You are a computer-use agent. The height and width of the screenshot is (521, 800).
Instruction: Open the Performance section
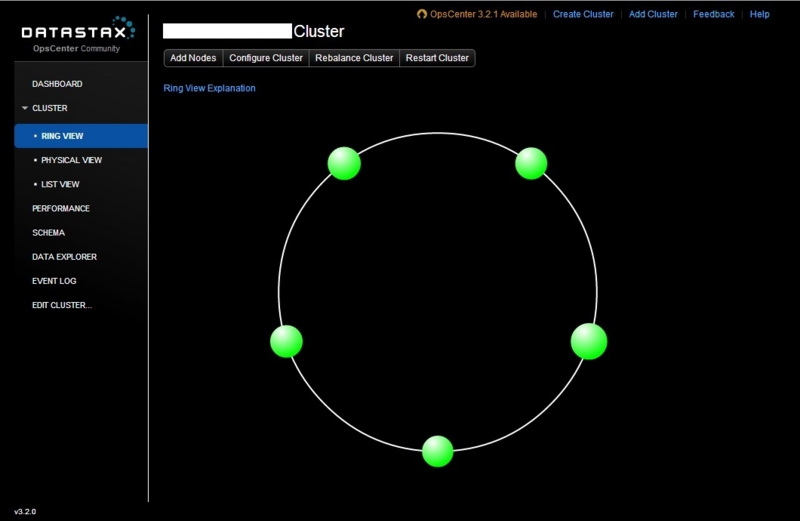pos(61,208)
